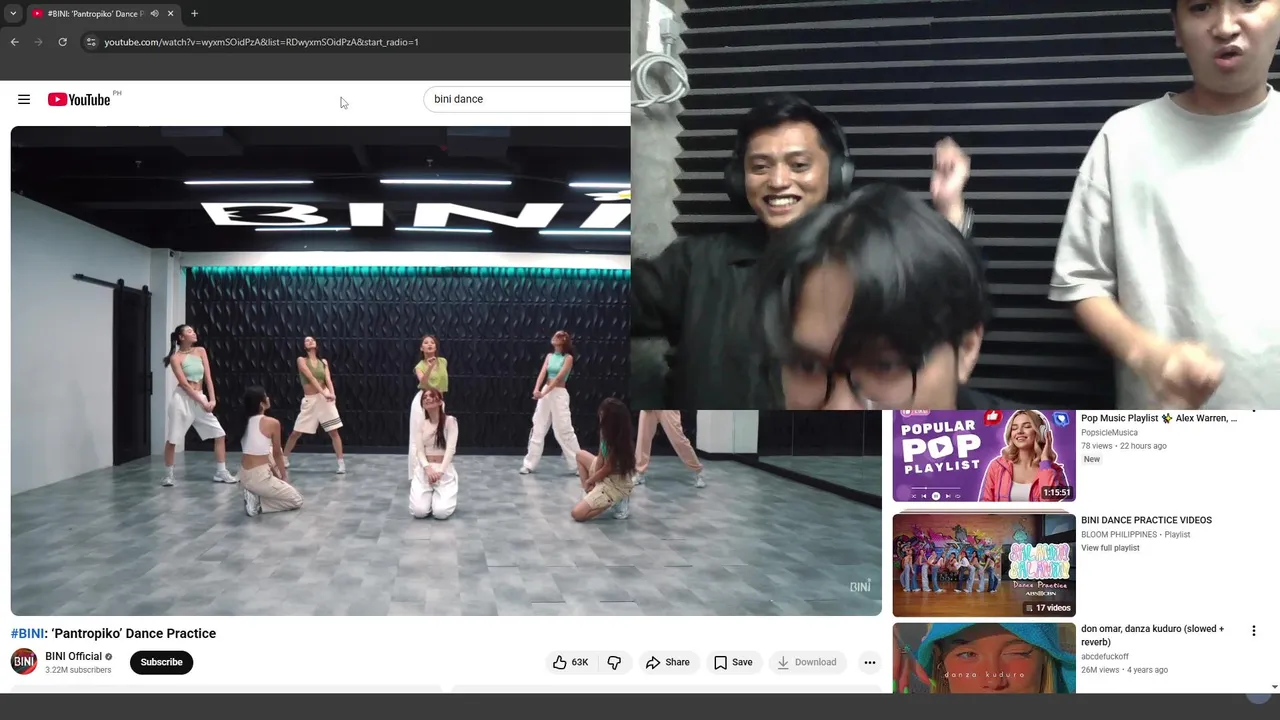The height and width of the screenshot is (720, 1280).
Task: Go forward with the browser forward arrow
Action: point(39,42)
